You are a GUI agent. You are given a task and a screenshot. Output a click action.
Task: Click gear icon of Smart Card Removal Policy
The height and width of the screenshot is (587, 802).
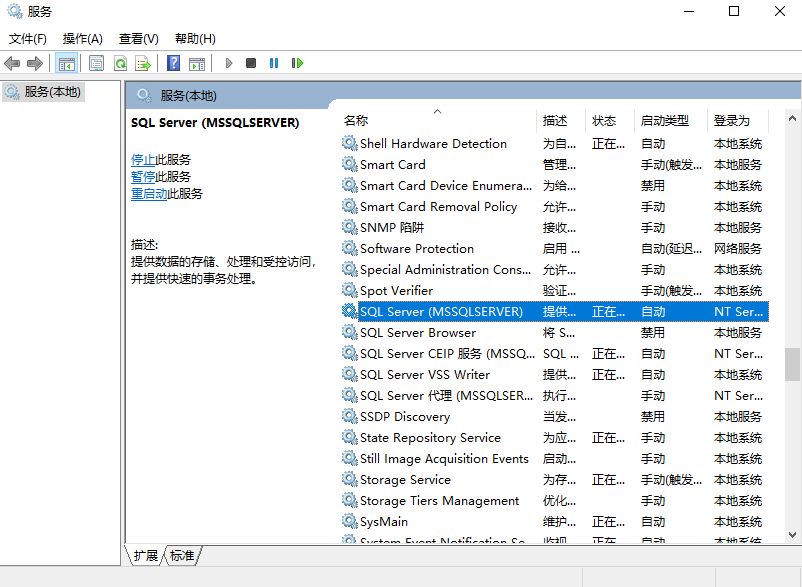coord(350,206)
